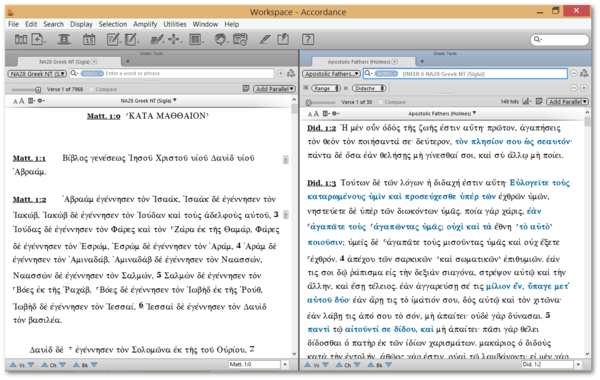Click notes icon beside Apostolic Fathers Add Parallel
The image size is (600, 380).
pos(539,101)
